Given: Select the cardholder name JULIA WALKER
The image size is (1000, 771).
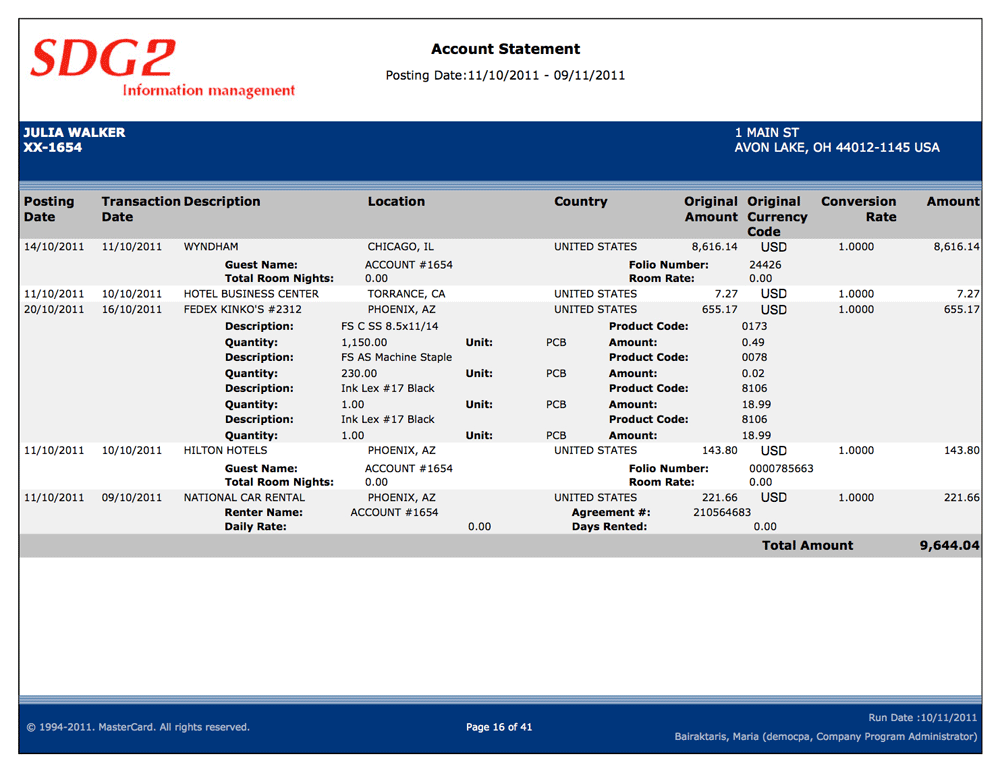Looking at the screenshot, I should tap(74, 133).
